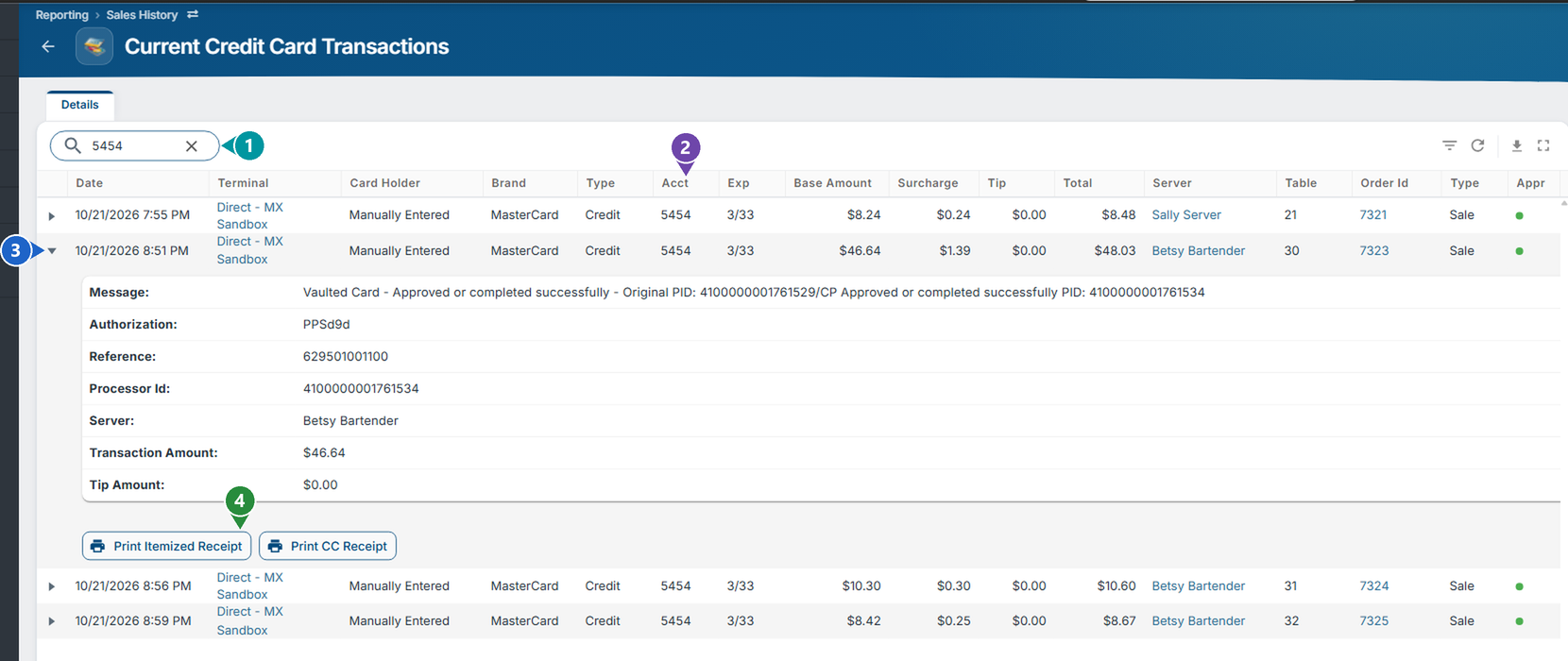The height and width of the screenshot is (661, 1568).
Task: Open Betsy Bartender link for order 7325
Action: [x=1199, y=620]
